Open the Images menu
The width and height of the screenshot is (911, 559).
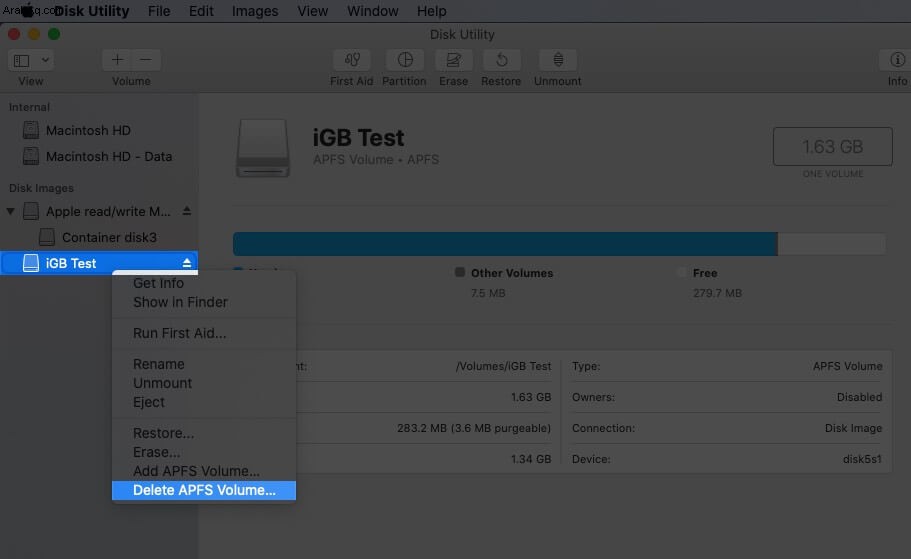tap(255, 11)
